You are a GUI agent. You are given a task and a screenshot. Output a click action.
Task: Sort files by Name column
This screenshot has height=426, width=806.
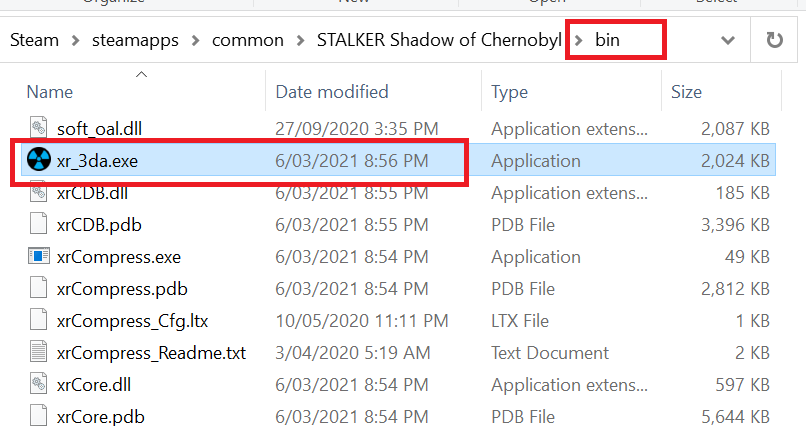(x=50, y=92)
